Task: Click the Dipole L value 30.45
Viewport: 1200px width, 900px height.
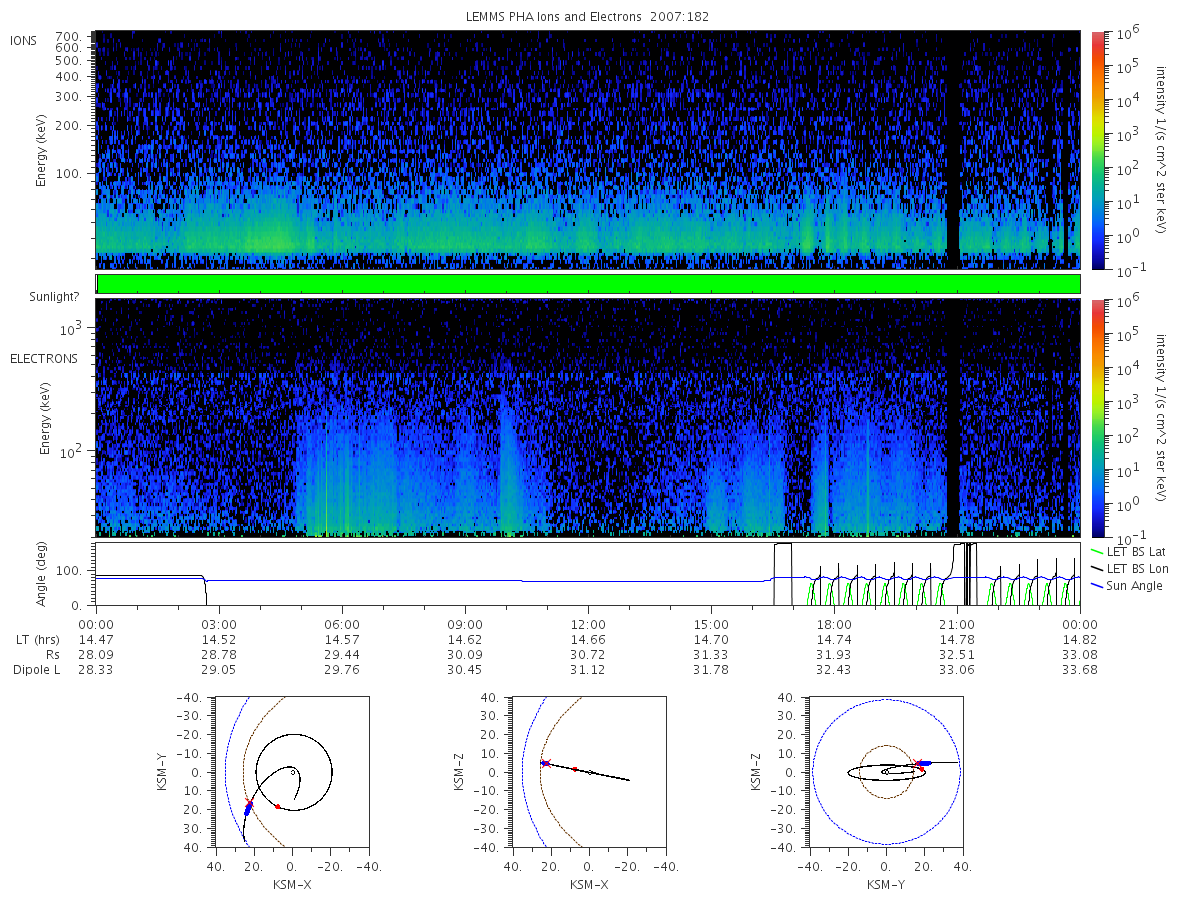Action: 465,670
